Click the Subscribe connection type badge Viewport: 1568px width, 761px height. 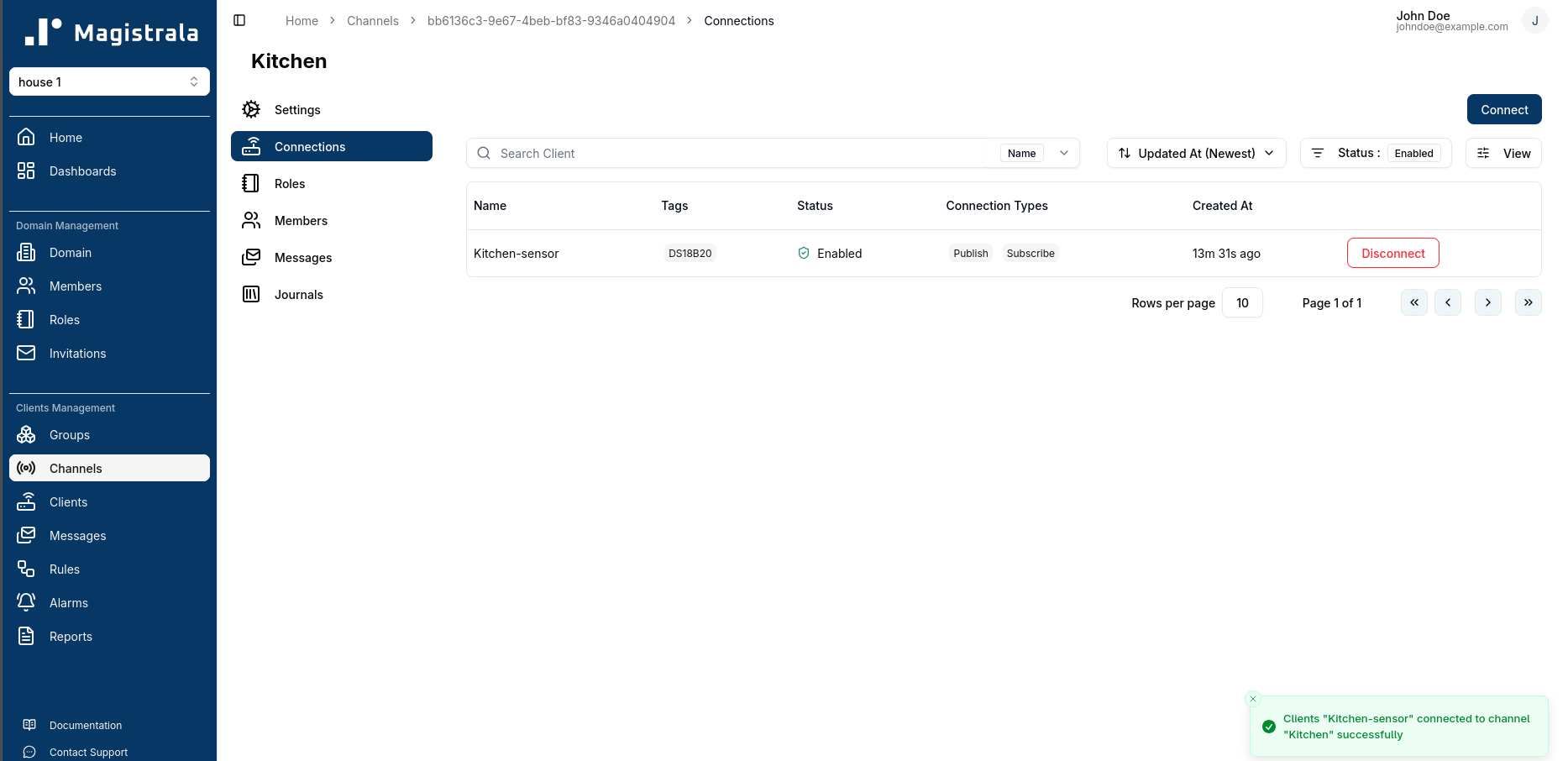[x=1030, y=253]
